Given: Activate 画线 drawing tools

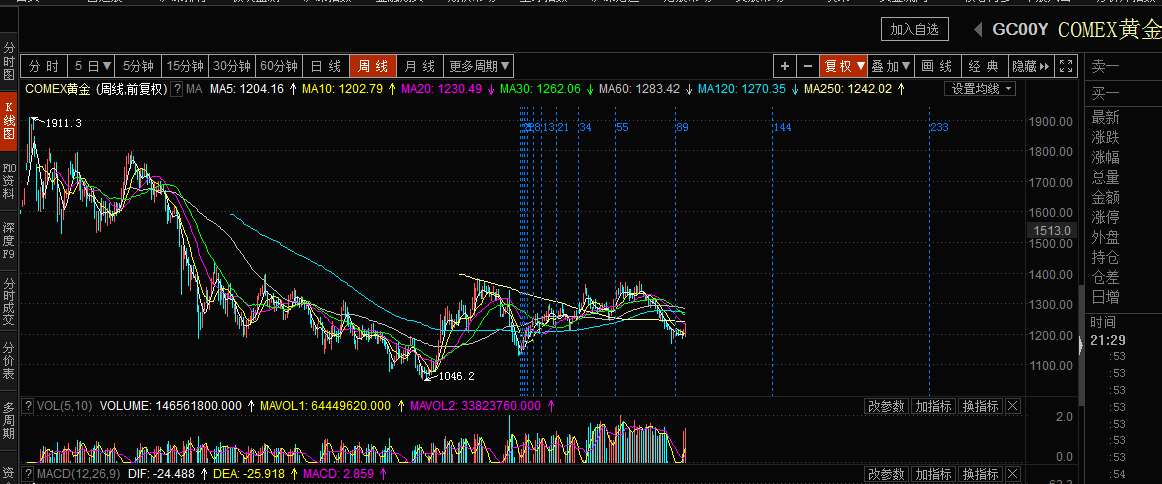Looking at the screenshot, I should pyautogui.click(x=937, y=66).
